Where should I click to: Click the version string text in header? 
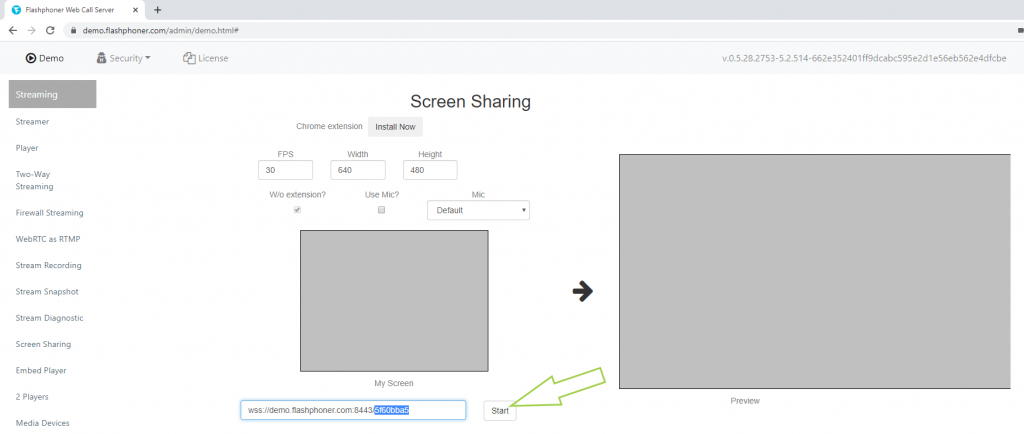864,58
